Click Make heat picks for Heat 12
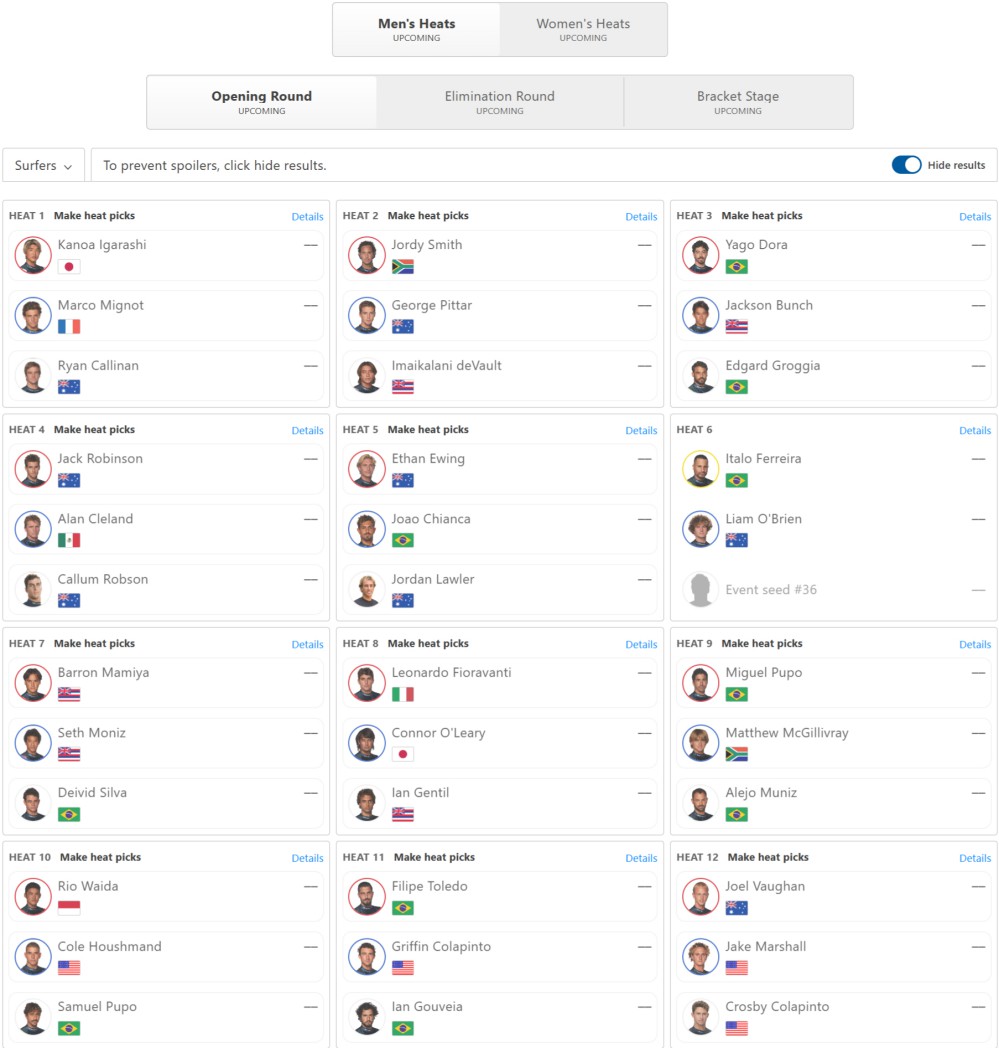Screen dimensions: 999x1048 [768, 858]
